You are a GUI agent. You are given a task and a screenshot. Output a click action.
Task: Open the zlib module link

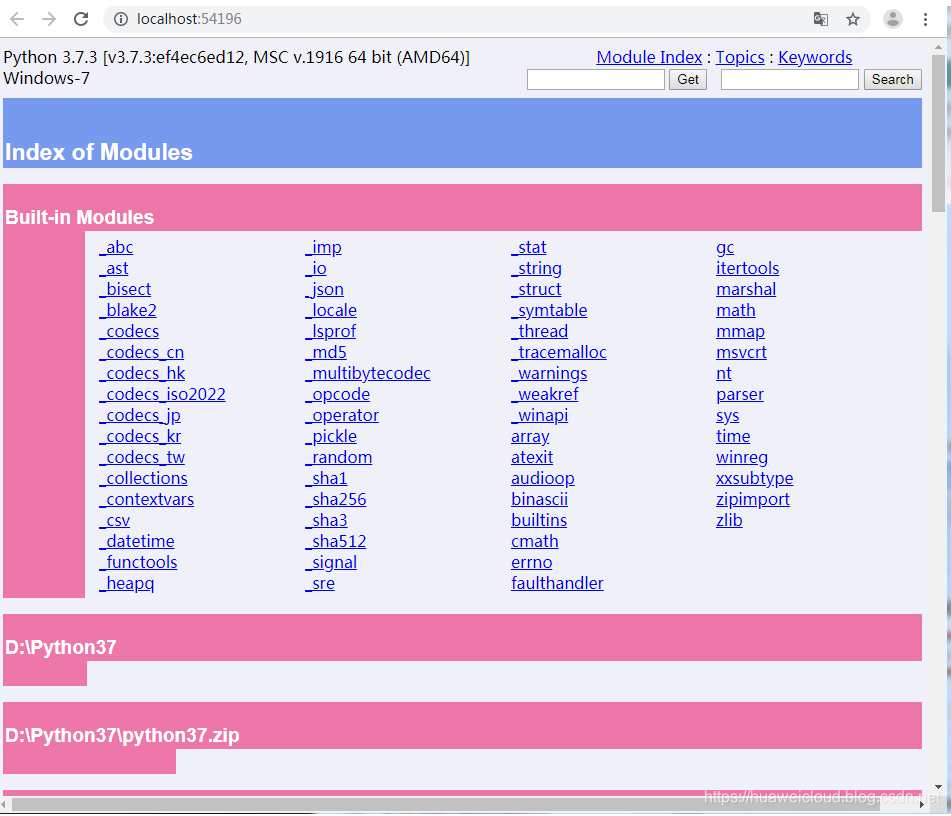pyautogui.click(x=729, y=521)
